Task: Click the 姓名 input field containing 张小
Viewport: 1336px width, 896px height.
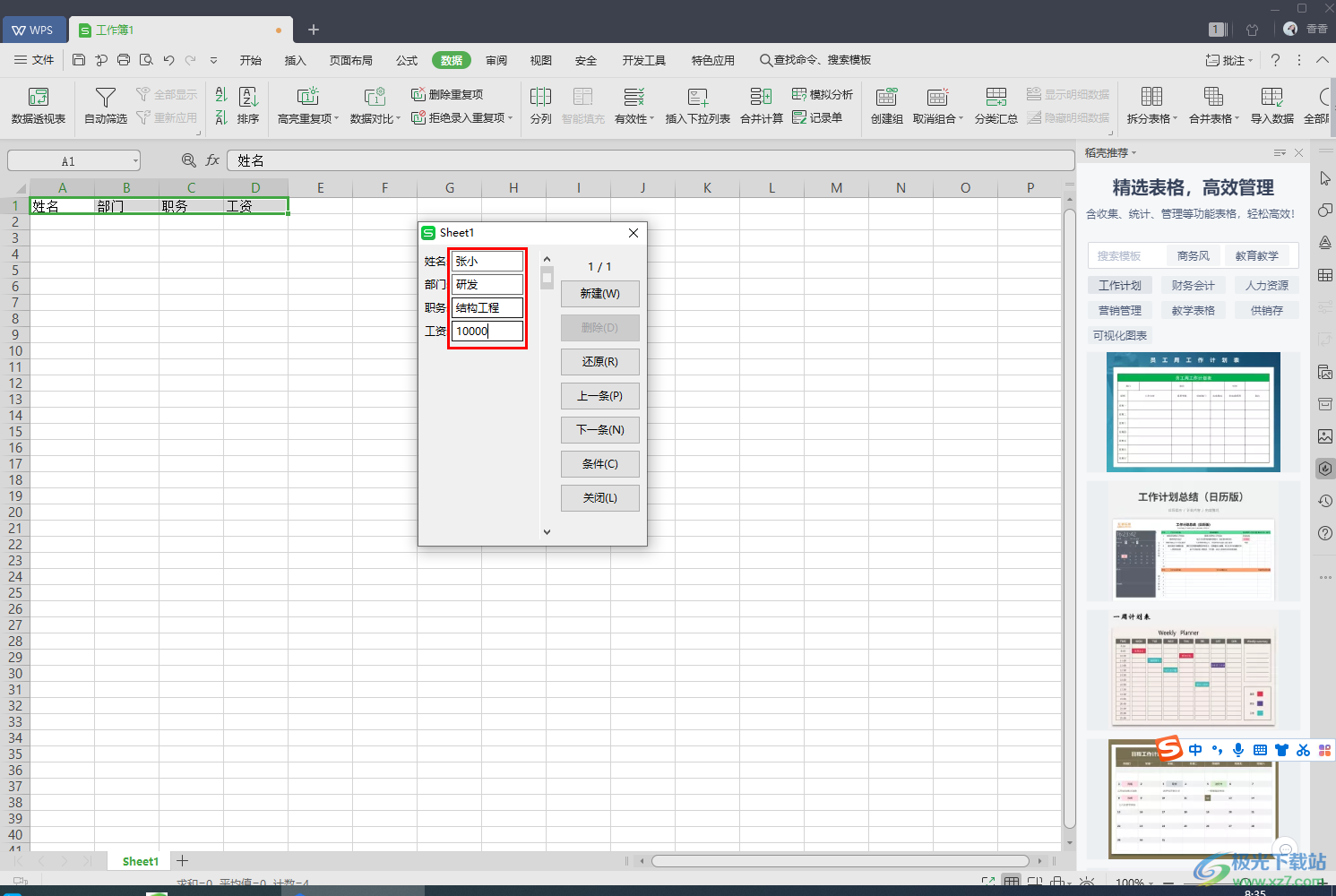Action: (487, 261)
